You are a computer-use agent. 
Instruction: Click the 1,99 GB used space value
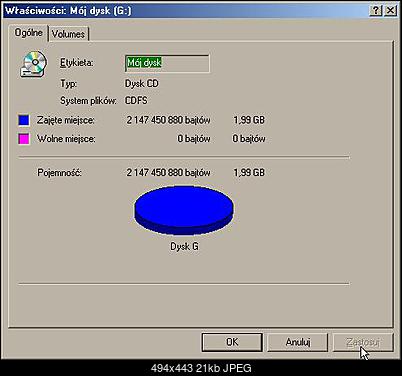[249, 120]
